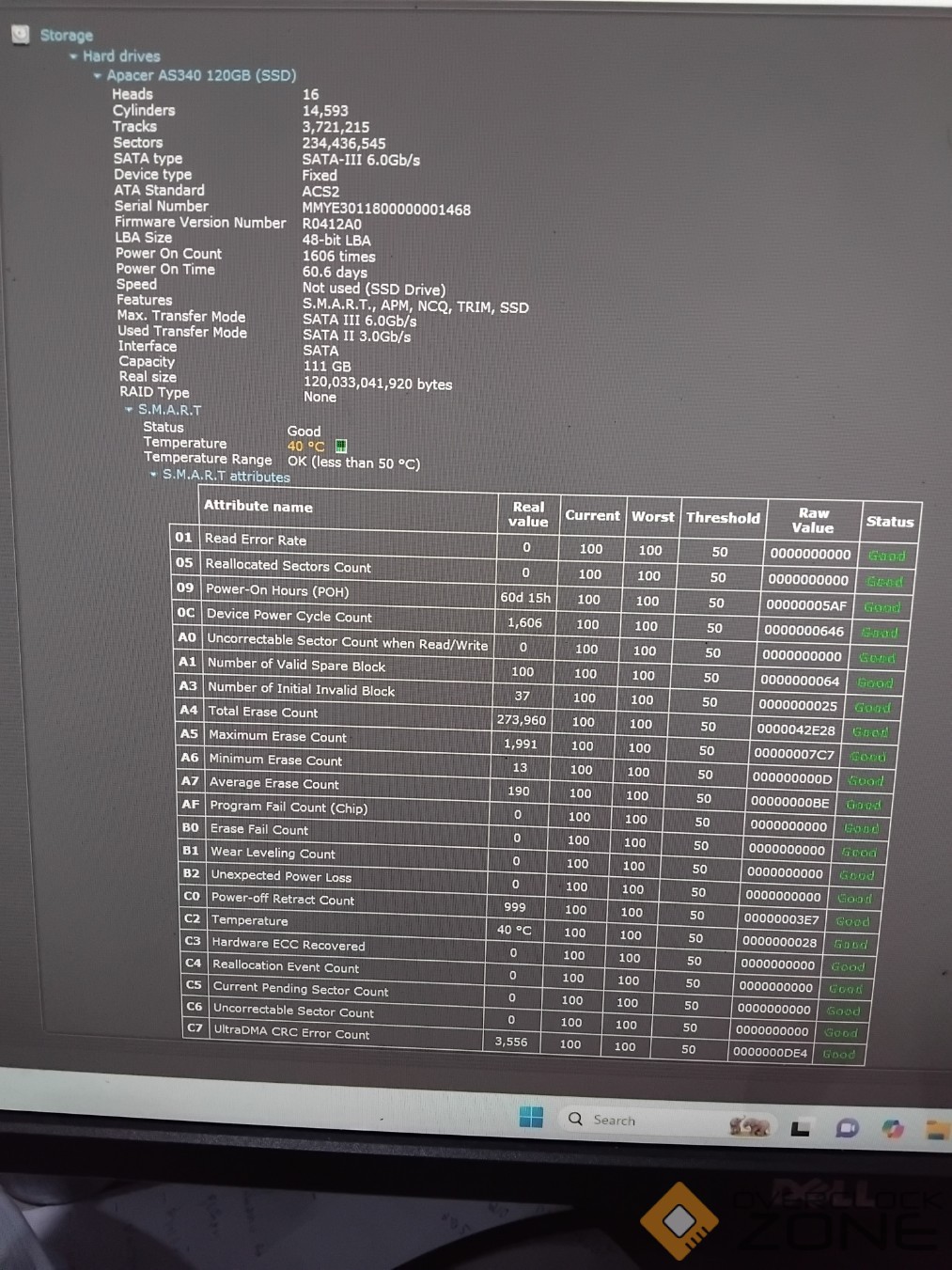The image size is (952, 1270).
Task: Select the Total Erase Count attribute
Action: click(x=263, y=712)
